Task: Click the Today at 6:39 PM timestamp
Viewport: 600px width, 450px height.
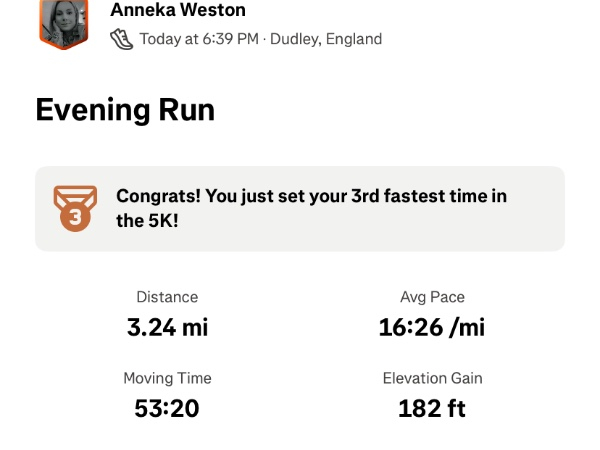Action: click(x=198, y=39)
